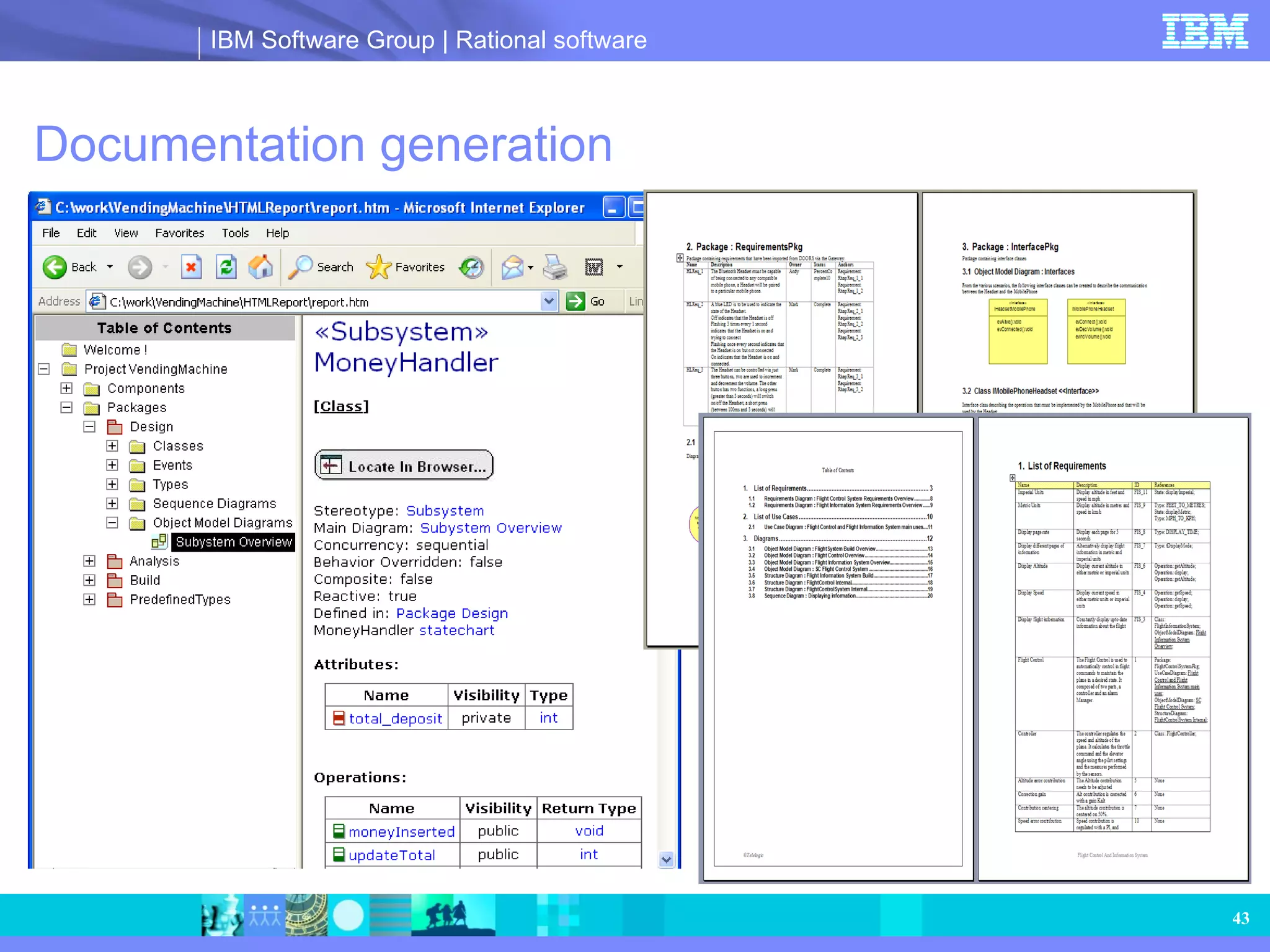
Task: Click the Edit with Word icon
Action: 594,267
